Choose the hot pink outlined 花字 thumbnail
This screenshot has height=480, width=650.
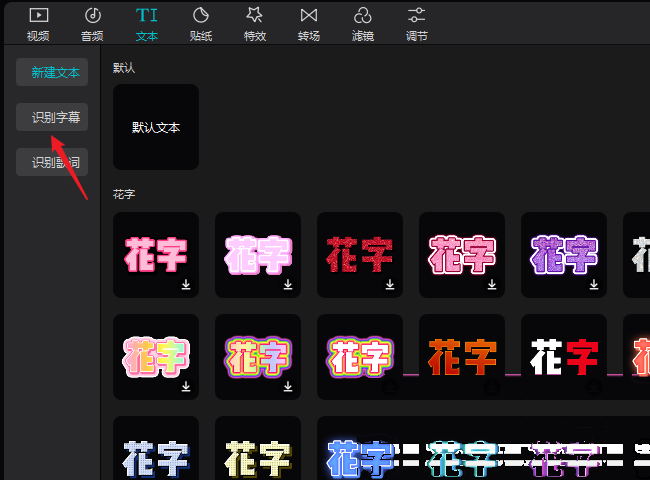[x=156, y=255]
